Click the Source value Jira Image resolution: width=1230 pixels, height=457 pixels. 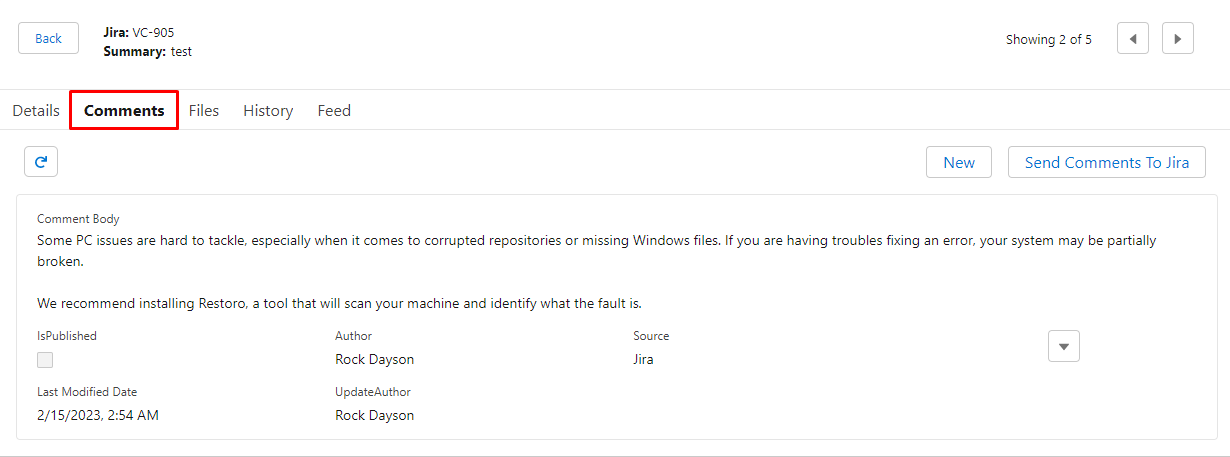(x=643, y=359)
